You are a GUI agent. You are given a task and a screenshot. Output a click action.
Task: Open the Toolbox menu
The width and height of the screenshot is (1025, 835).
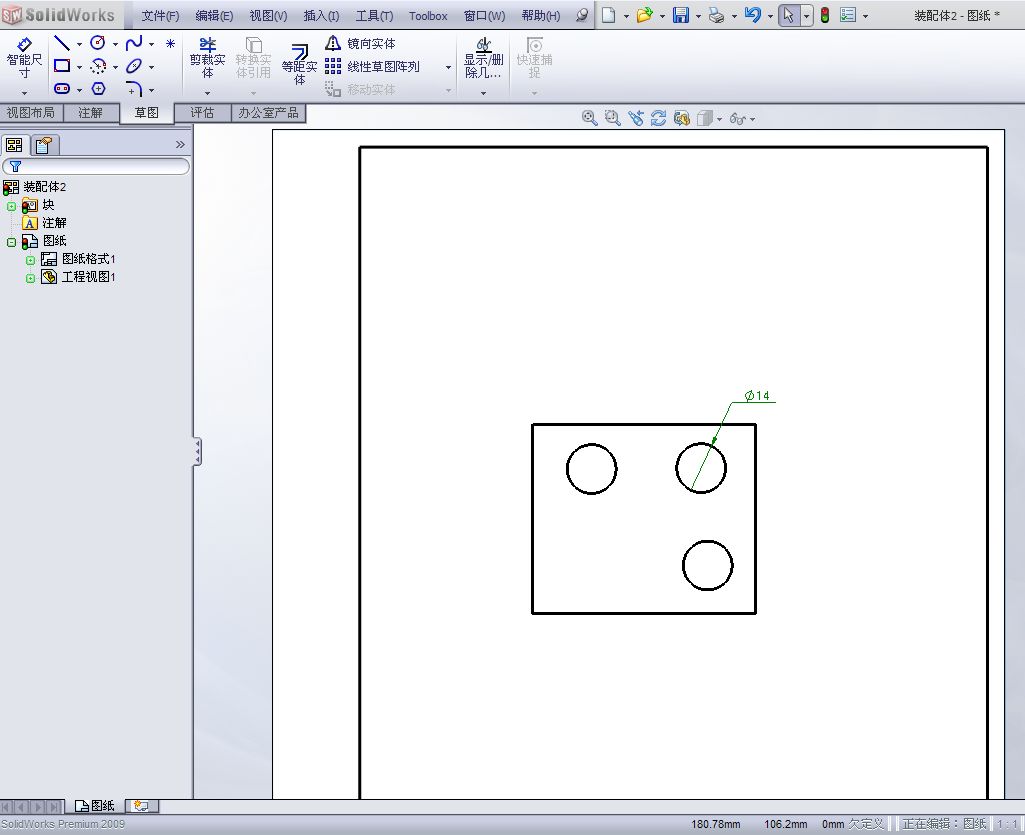428,16
